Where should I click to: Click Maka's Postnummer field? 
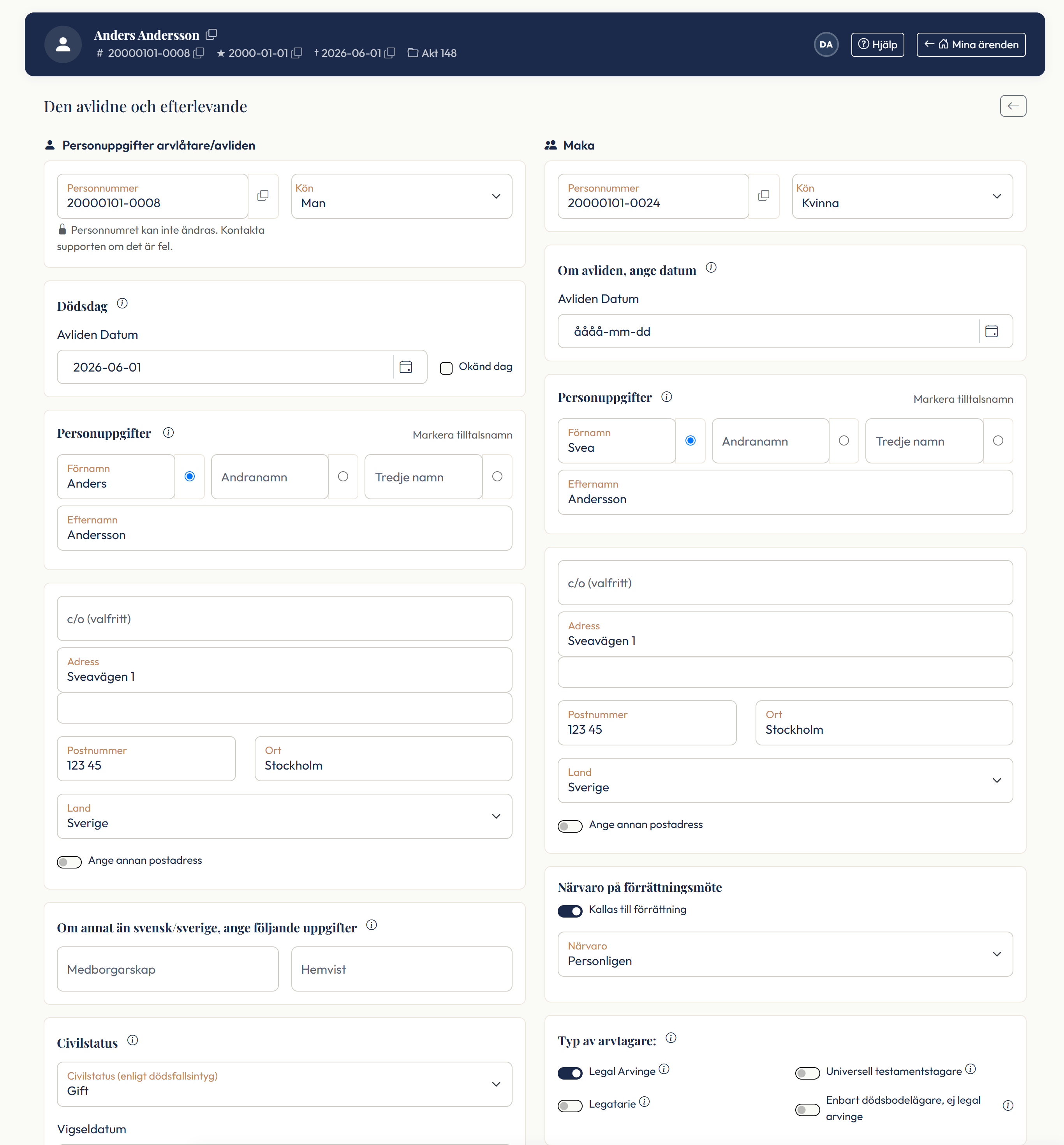coord(647,722)
